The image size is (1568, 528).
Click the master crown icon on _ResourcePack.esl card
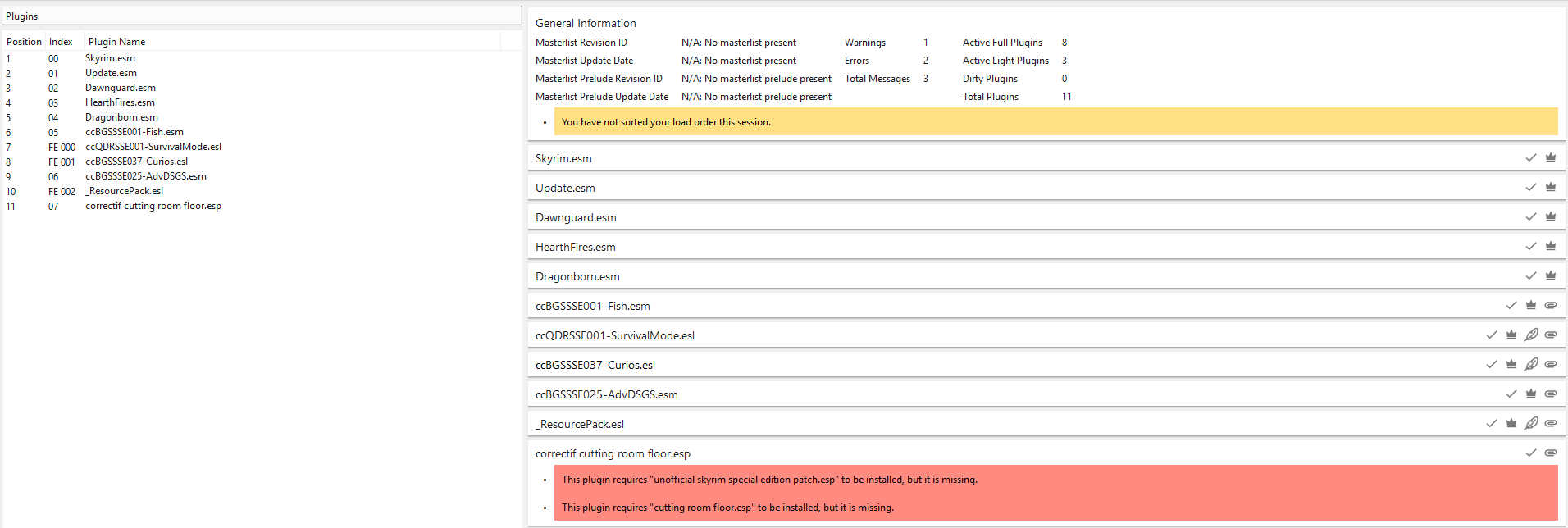tap(1511, 423)
